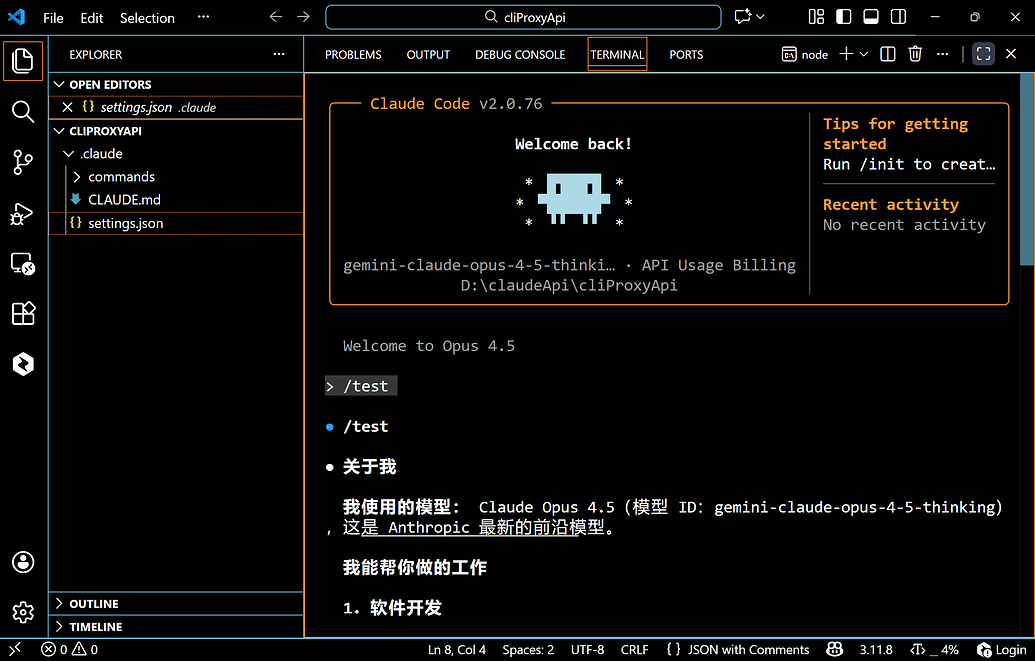Show errors and warnings count in status bar

pos(69,650)
